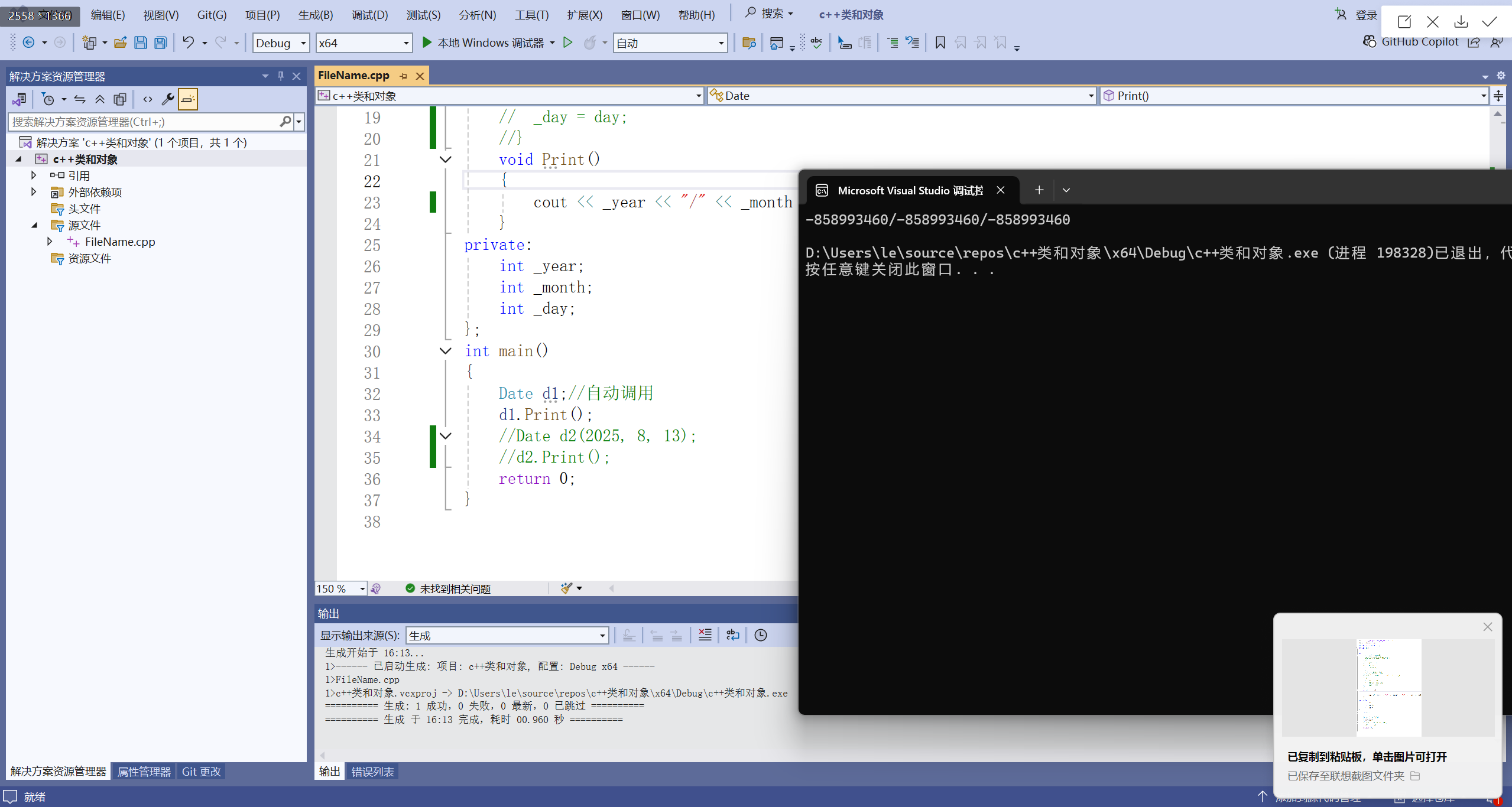Start without debugging with the hollow play icon
This screenshot has width=1512, height=807.
(567, 43)
